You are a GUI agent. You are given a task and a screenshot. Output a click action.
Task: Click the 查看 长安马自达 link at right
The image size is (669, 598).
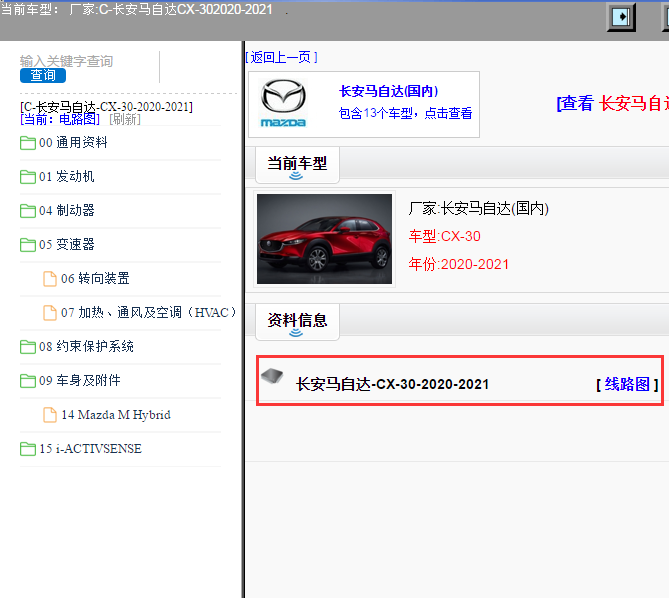tap(613, 104)
